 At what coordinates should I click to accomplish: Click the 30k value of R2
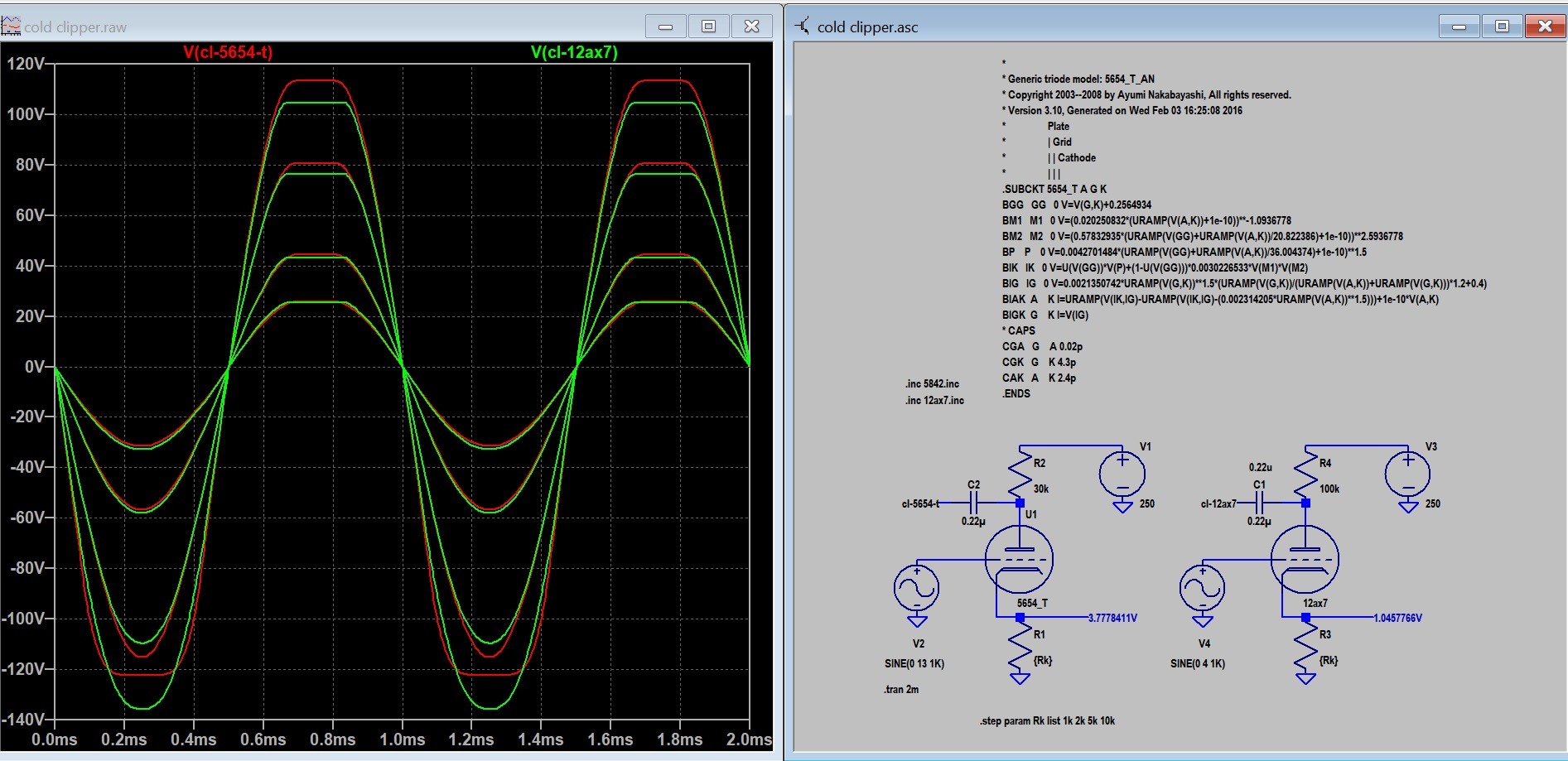coord(1041,489)
